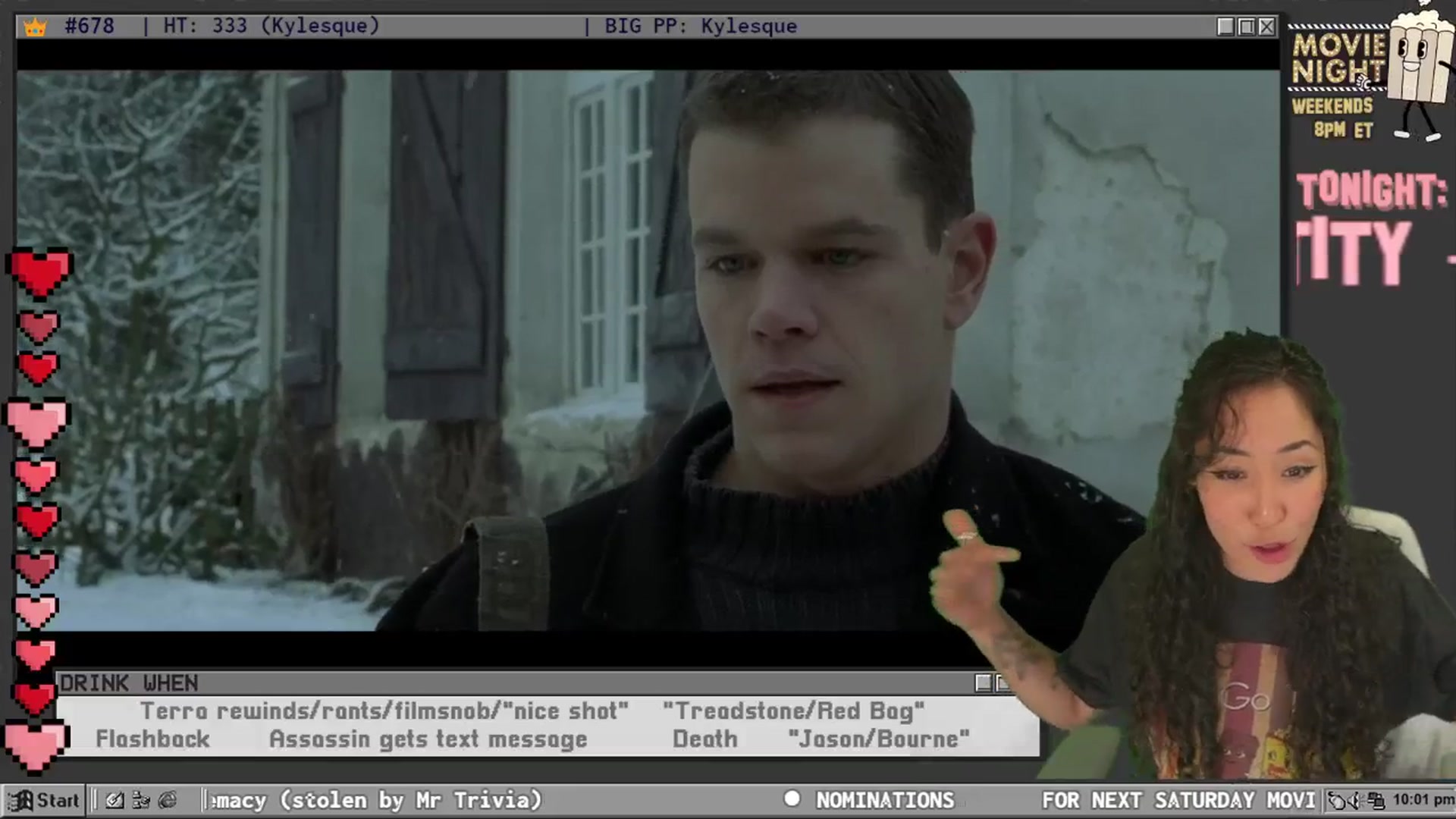Click the "Flashback" drink rule
Screen dimensions: 1456x819
[152, 739]
